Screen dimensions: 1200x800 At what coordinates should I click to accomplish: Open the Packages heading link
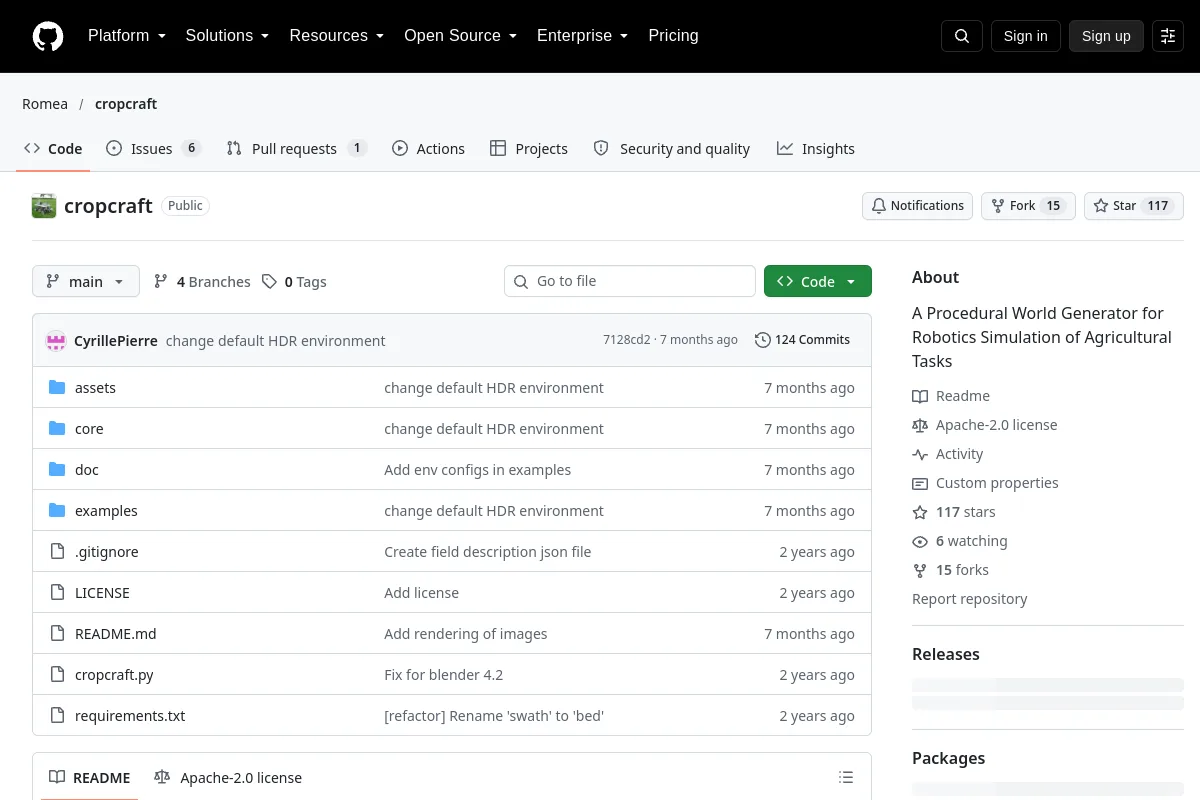coord(949,758)
